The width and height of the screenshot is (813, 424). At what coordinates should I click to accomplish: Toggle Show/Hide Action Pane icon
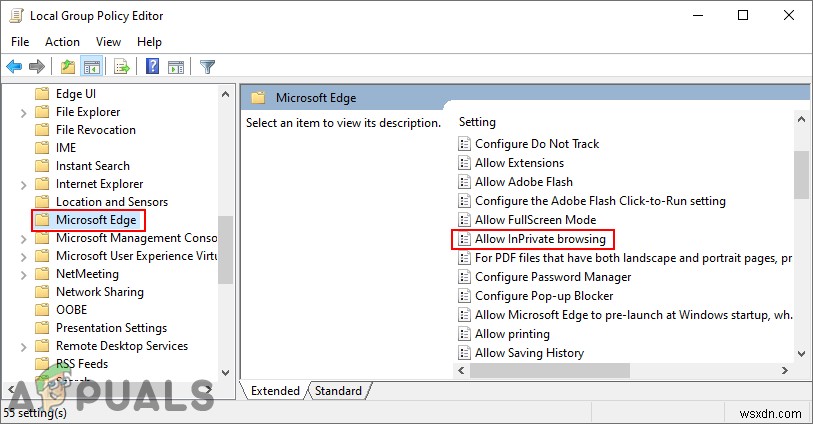176,67
